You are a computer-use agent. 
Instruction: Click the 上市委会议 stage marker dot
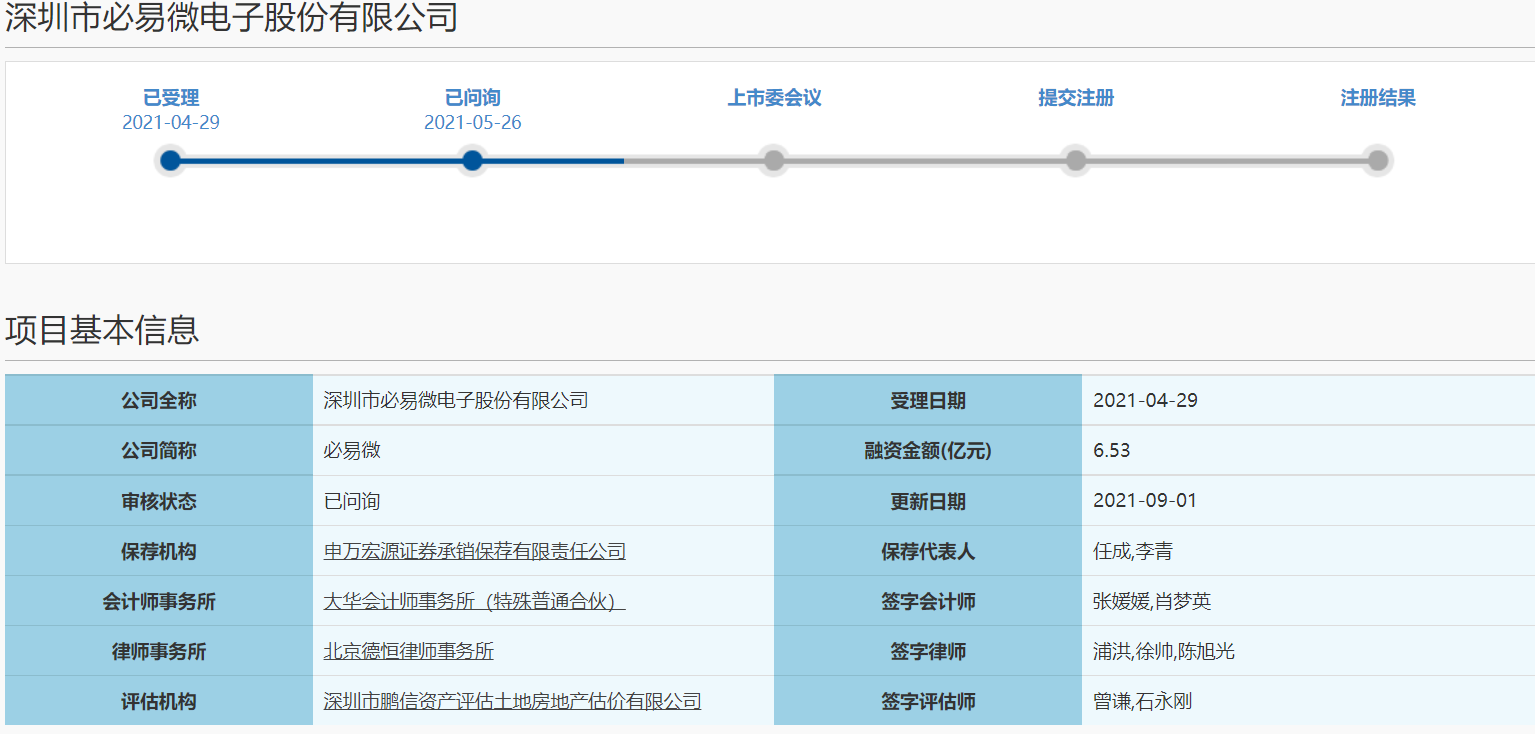point(774,160)
